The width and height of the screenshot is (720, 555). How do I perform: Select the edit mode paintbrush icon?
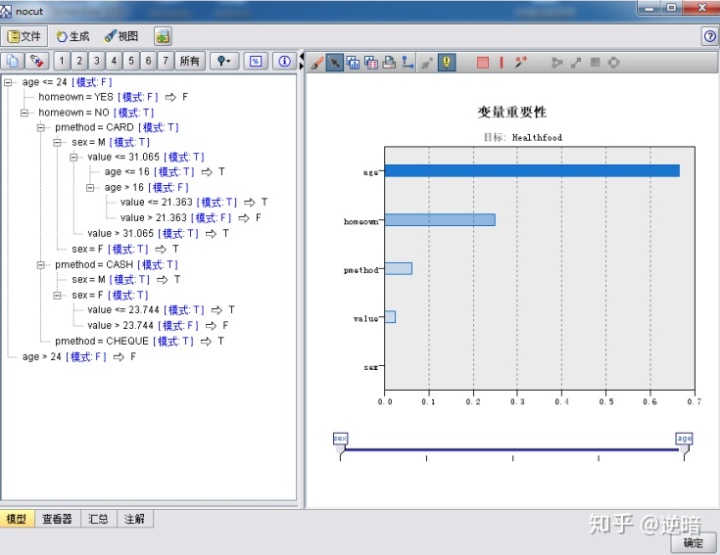click(x=317, y=62)
